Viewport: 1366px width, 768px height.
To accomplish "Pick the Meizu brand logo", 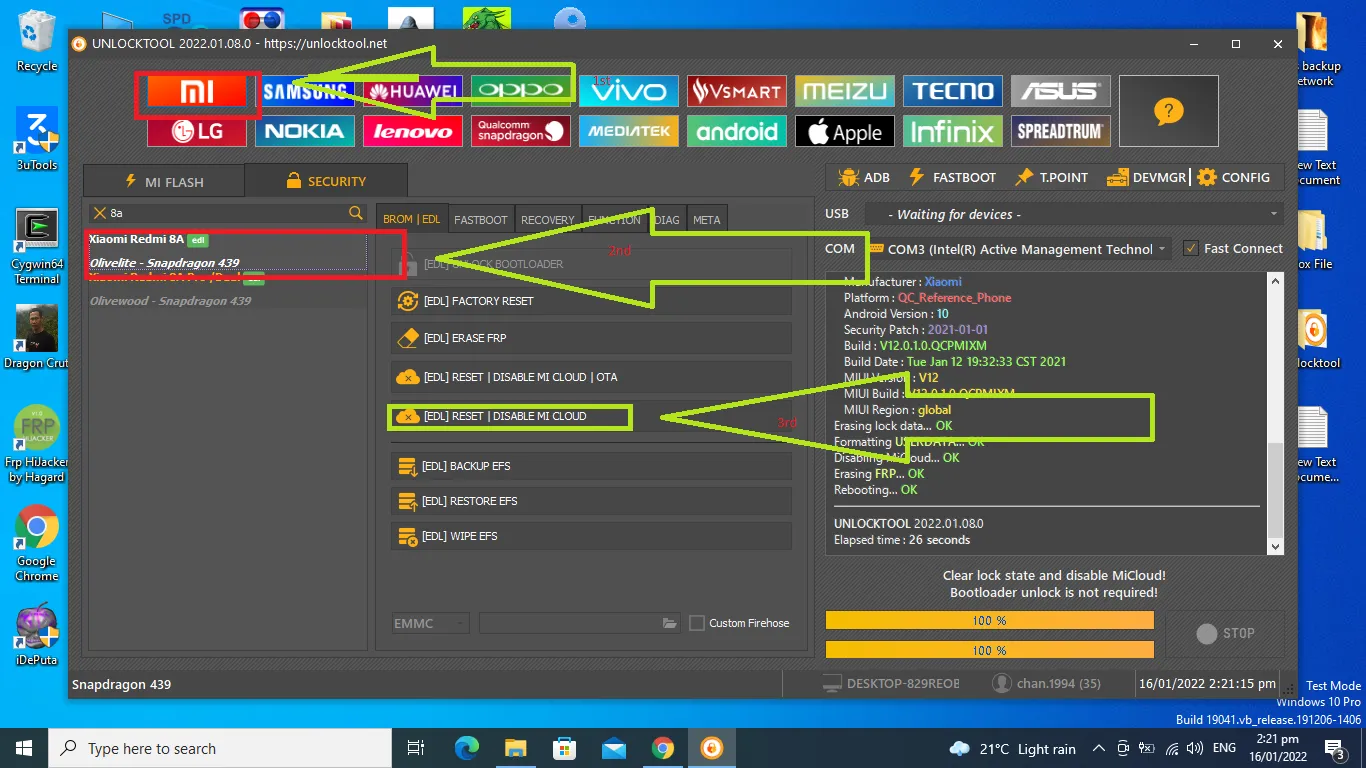I will 844,92.
